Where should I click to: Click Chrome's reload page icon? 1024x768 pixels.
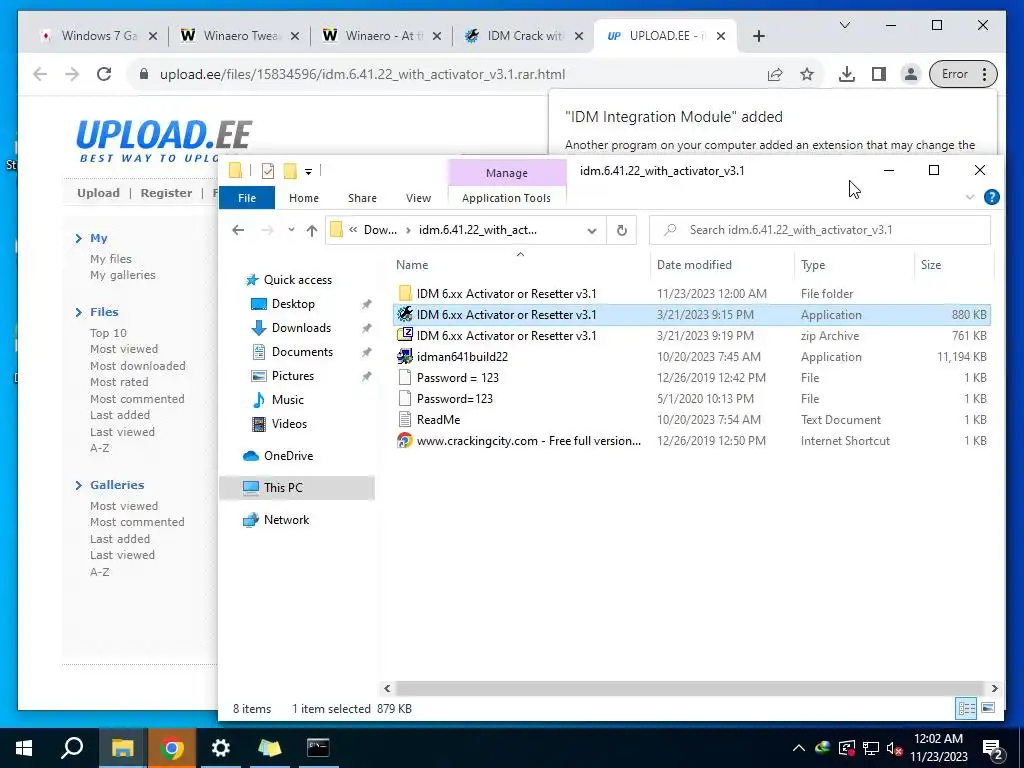coord(104,74)
